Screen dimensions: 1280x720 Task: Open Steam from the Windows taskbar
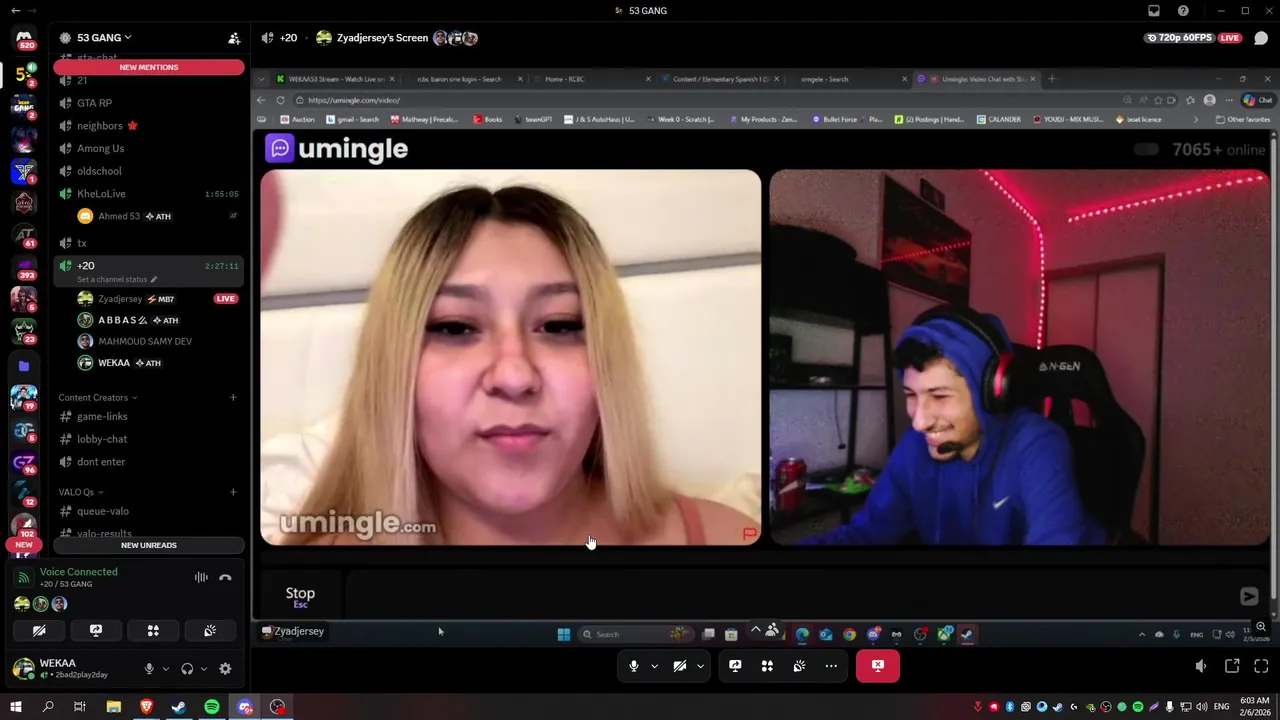pos(179,707)
